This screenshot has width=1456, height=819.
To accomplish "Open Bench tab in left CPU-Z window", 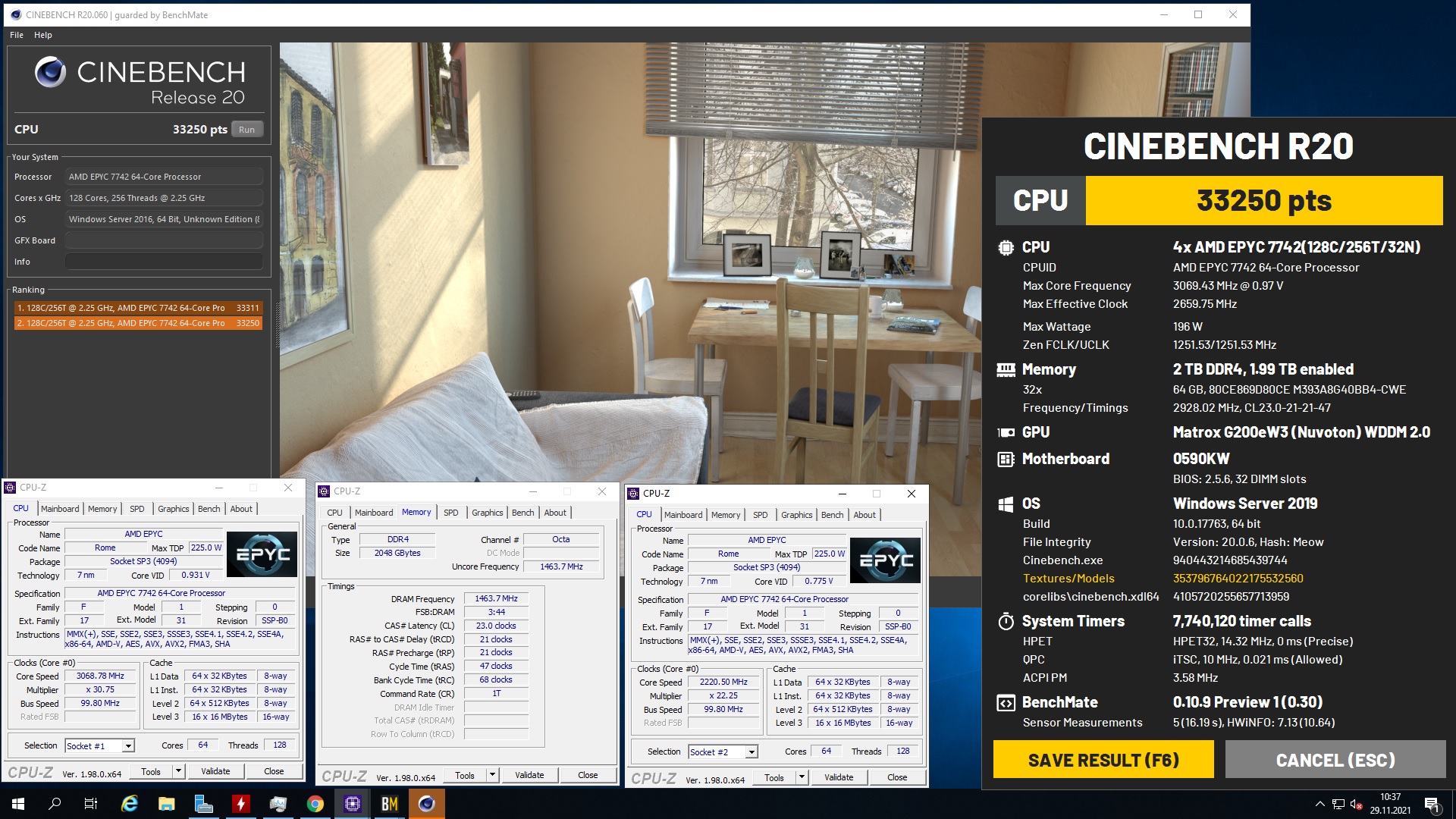I will click(x=209, y=509).
